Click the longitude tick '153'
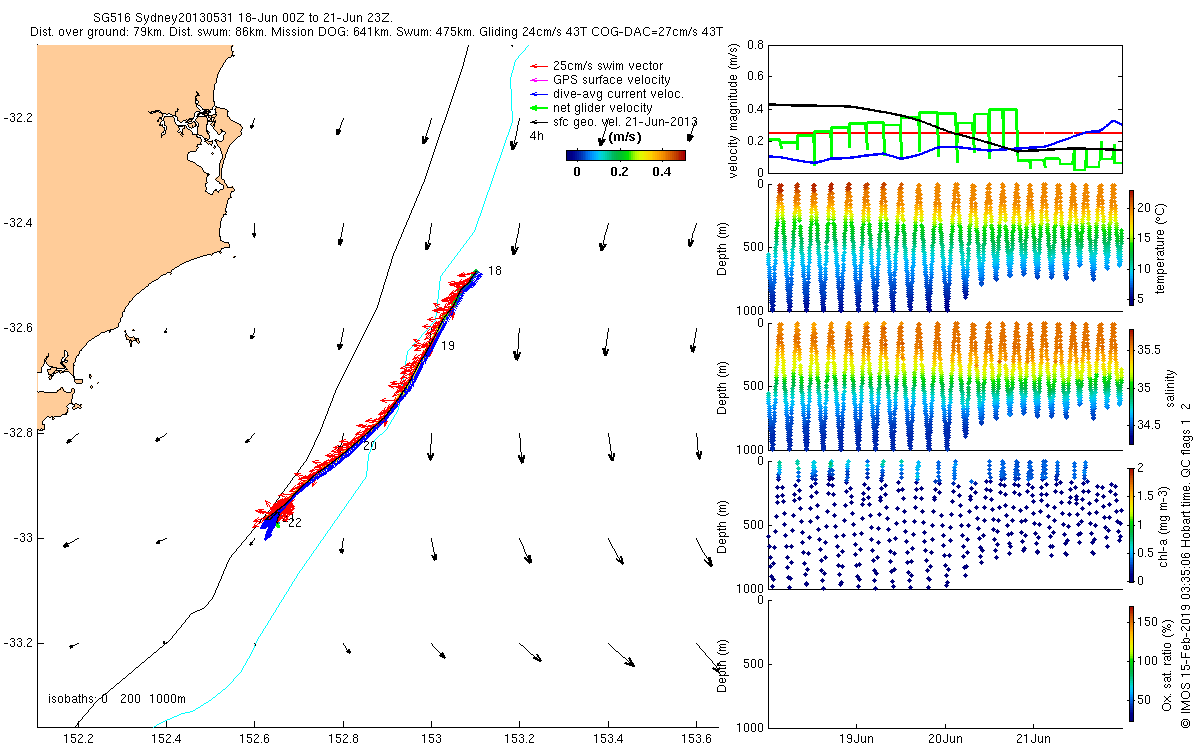1200x750 pixels. pyautogui.click(x=431, y=739)
